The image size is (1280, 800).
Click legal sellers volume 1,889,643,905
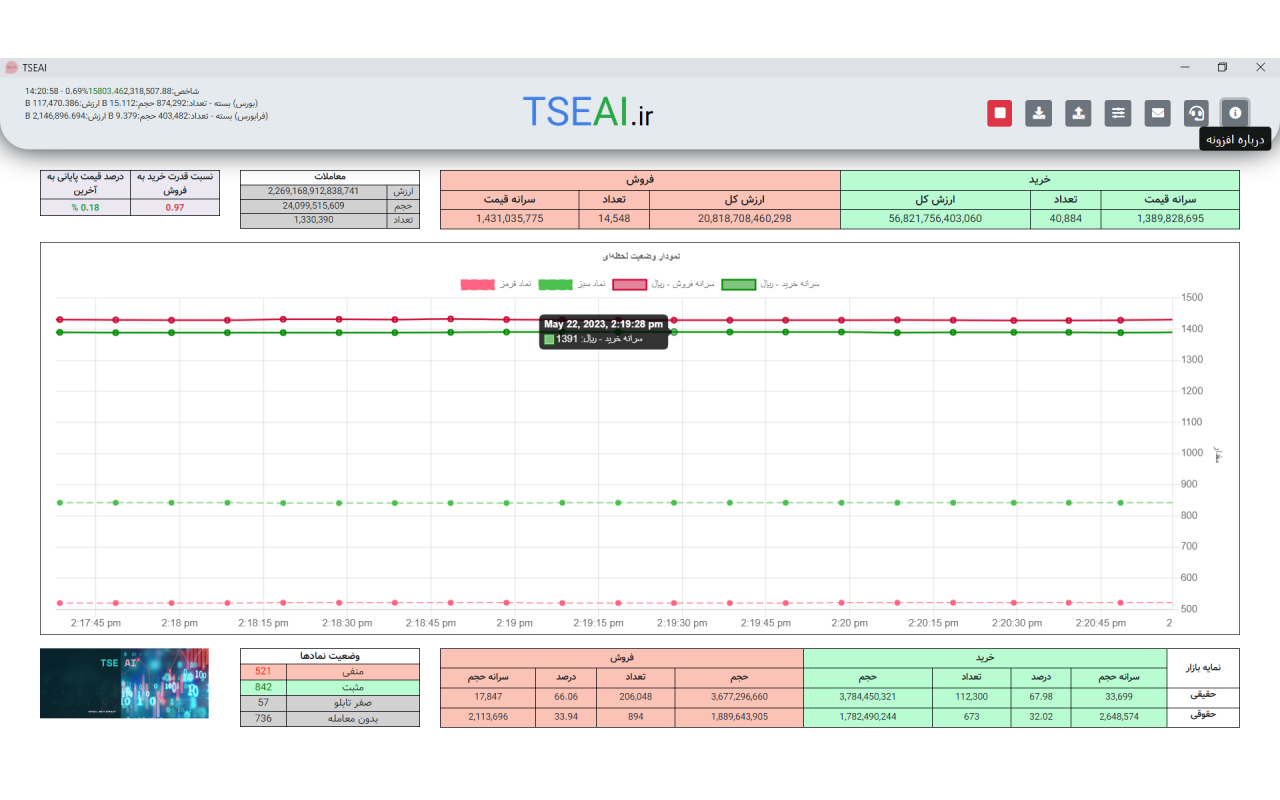(x=739, y=717)
